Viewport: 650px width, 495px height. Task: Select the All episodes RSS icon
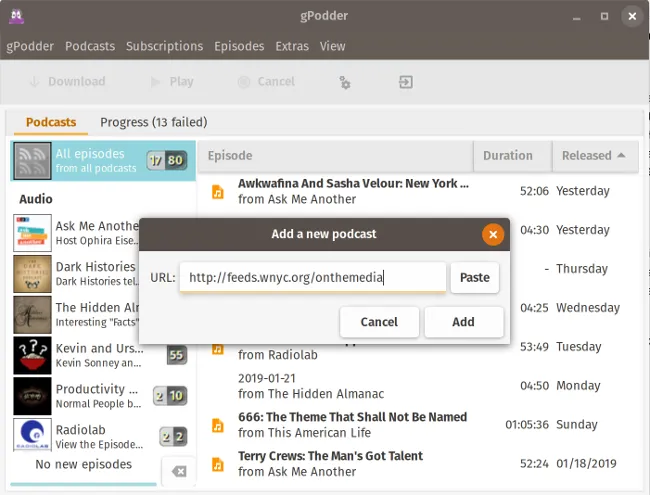click(x=33, y=161)
